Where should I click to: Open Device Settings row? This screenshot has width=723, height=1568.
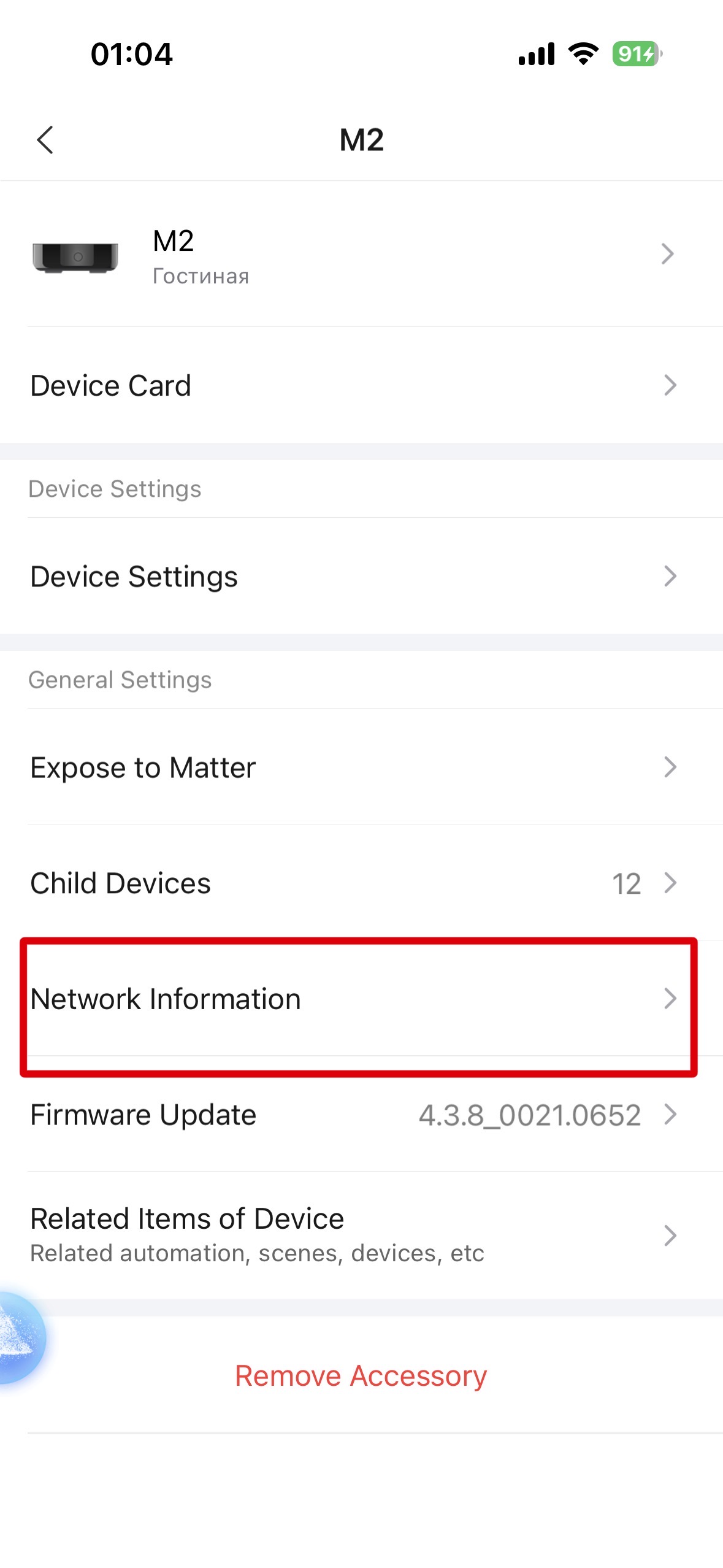(135, 577)
